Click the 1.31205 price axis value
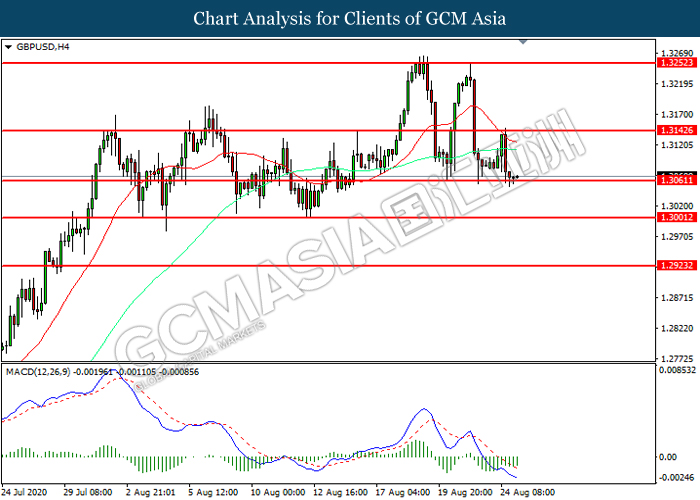The image size is (700, 500). (677, 145)
